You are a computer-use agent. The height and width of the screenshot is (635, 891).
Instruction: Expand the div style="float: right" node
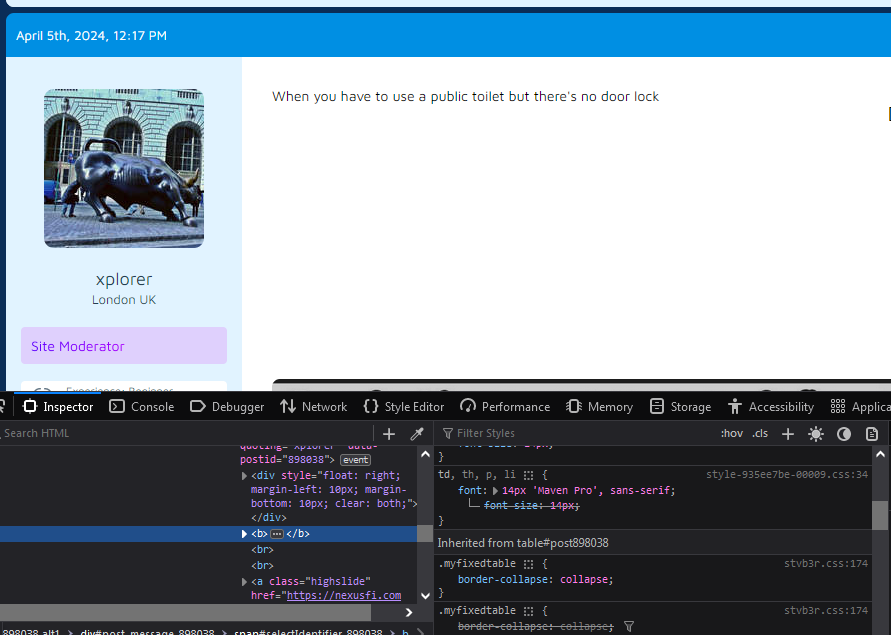point(244,476)
